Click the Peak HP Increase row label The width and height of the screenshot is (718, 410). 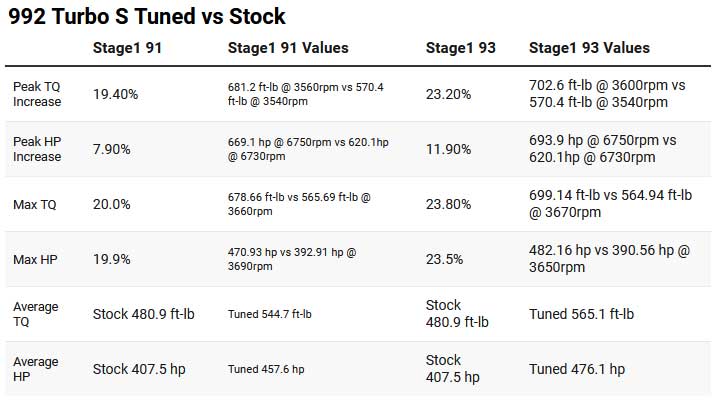coord(37,149)
